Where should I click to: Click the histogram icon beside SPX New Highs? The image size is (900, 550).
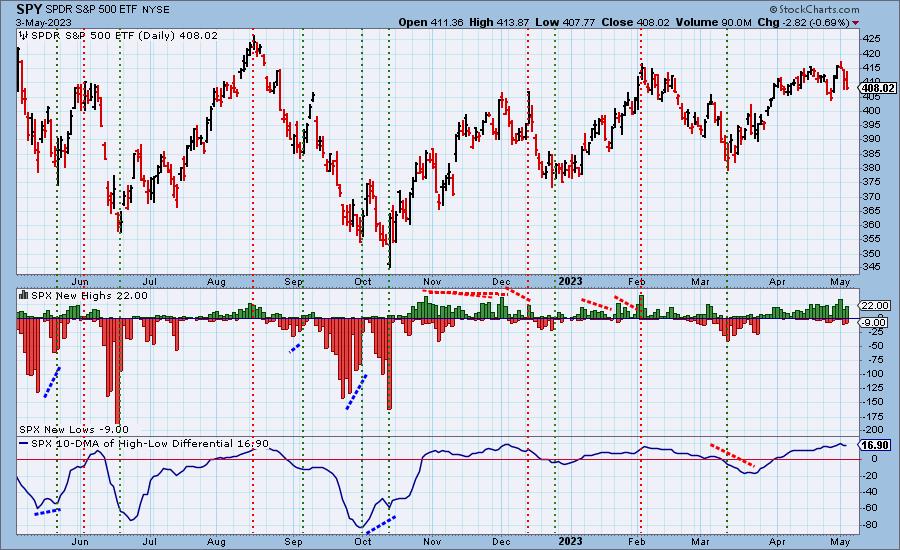[x=24, y=295]
